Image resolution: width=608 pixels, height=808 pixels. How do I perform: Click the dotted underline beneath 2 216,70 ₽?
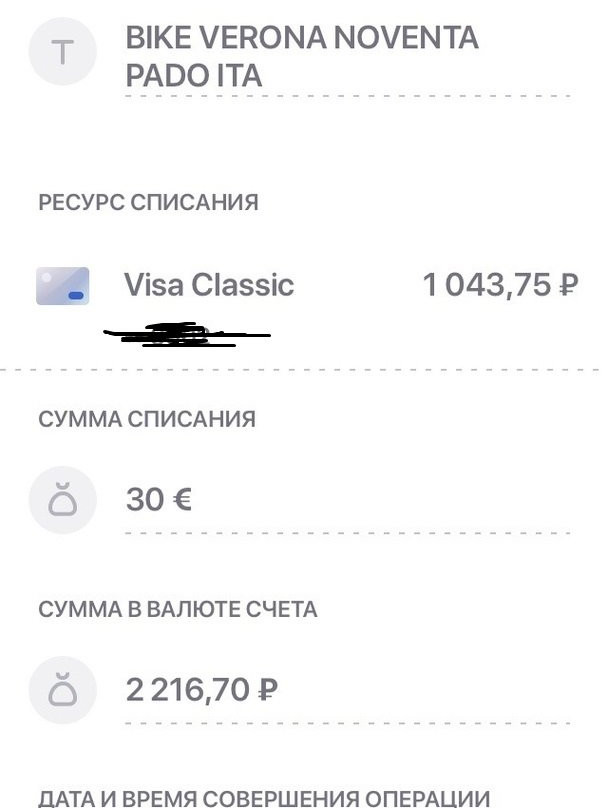click(346, 723)
